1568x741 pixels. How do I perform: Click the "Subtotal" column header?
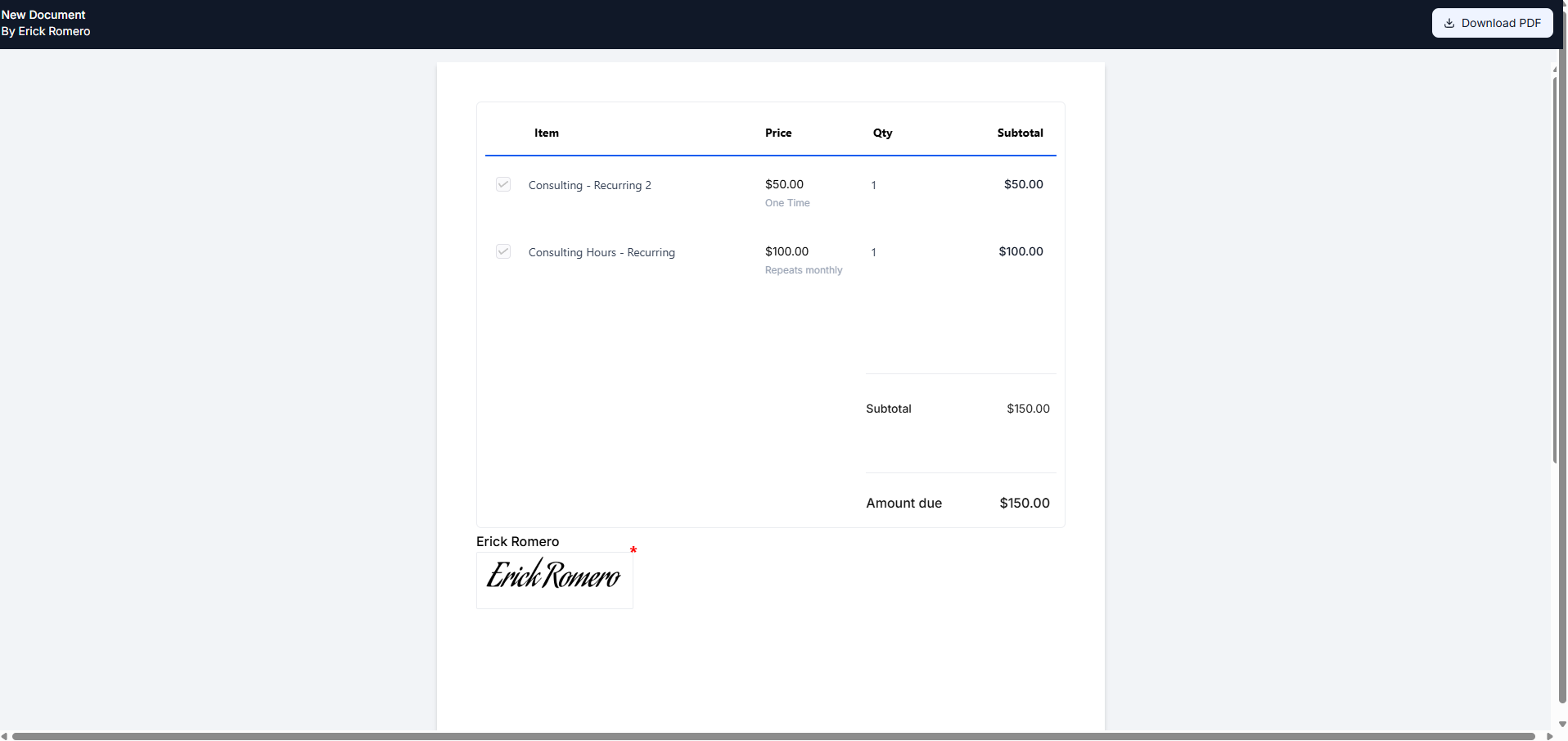point(1020,133)
